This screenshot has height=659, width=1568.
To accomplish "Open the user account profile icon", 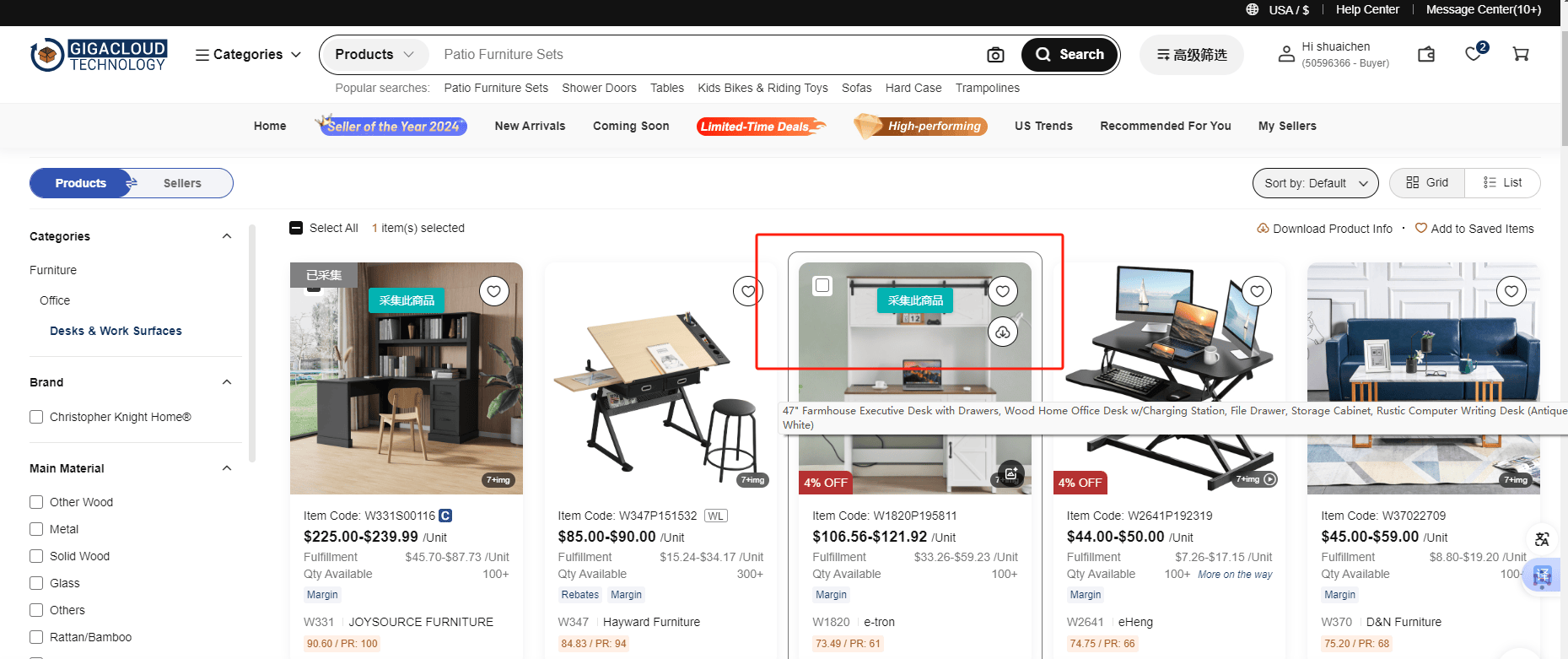I will (1286, 54).
